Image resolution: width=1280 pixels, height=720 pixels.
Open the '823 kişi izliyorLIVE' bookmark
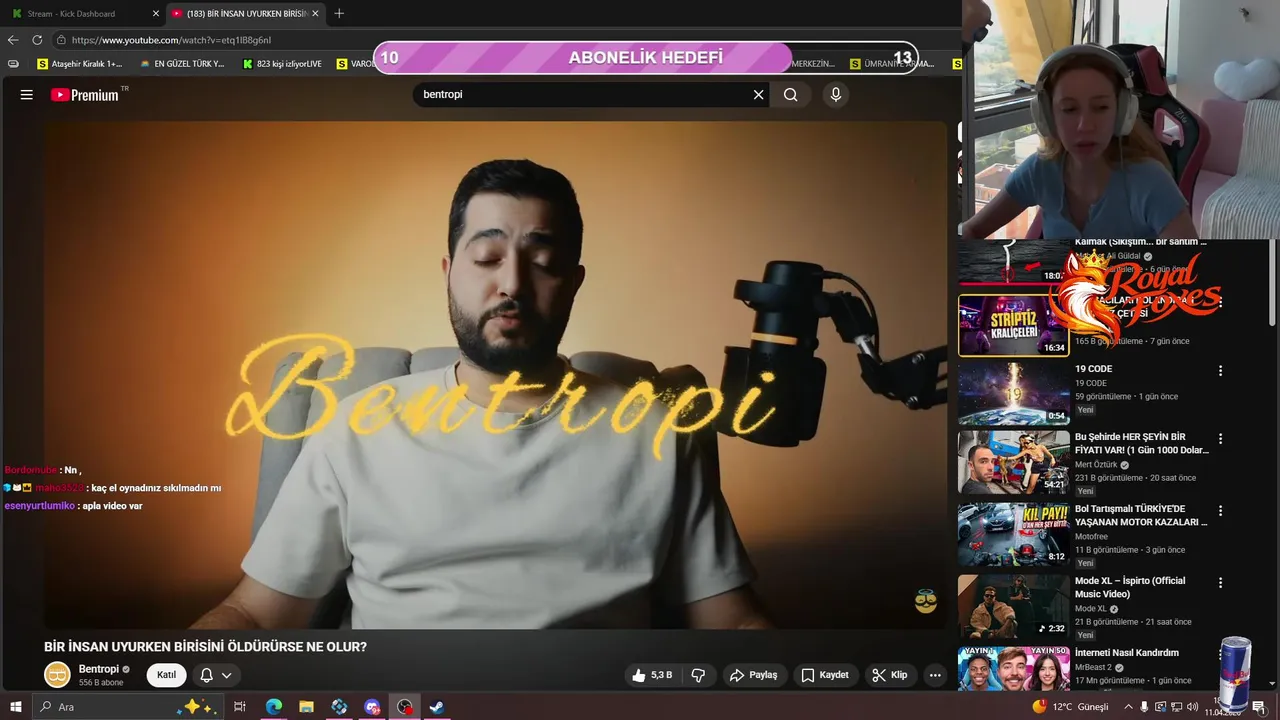[x=282, y=64]
